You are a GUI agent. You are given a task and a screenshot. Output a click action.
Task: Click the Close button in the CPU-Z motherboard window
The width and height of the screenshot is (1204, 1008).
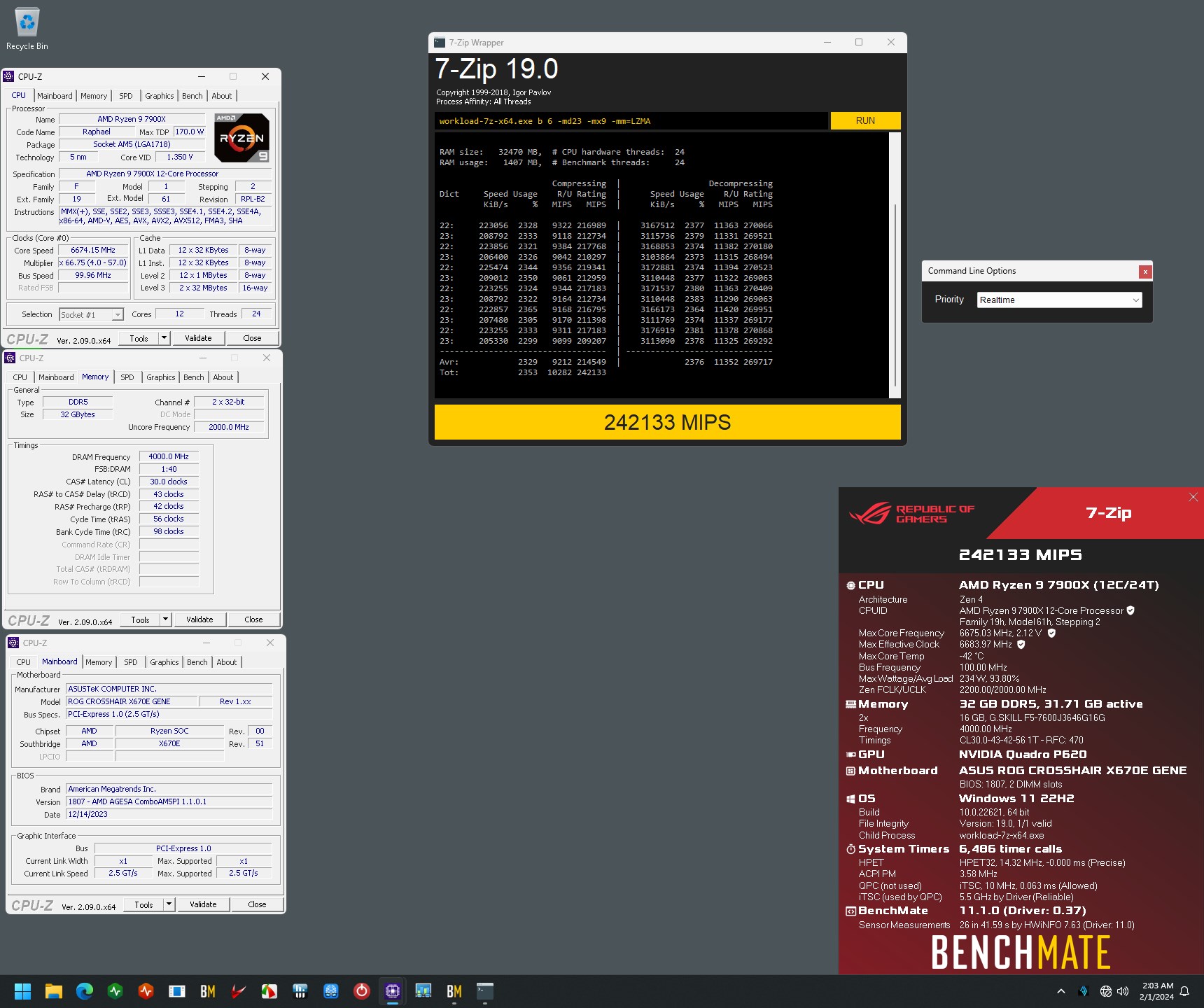[257, 905]
